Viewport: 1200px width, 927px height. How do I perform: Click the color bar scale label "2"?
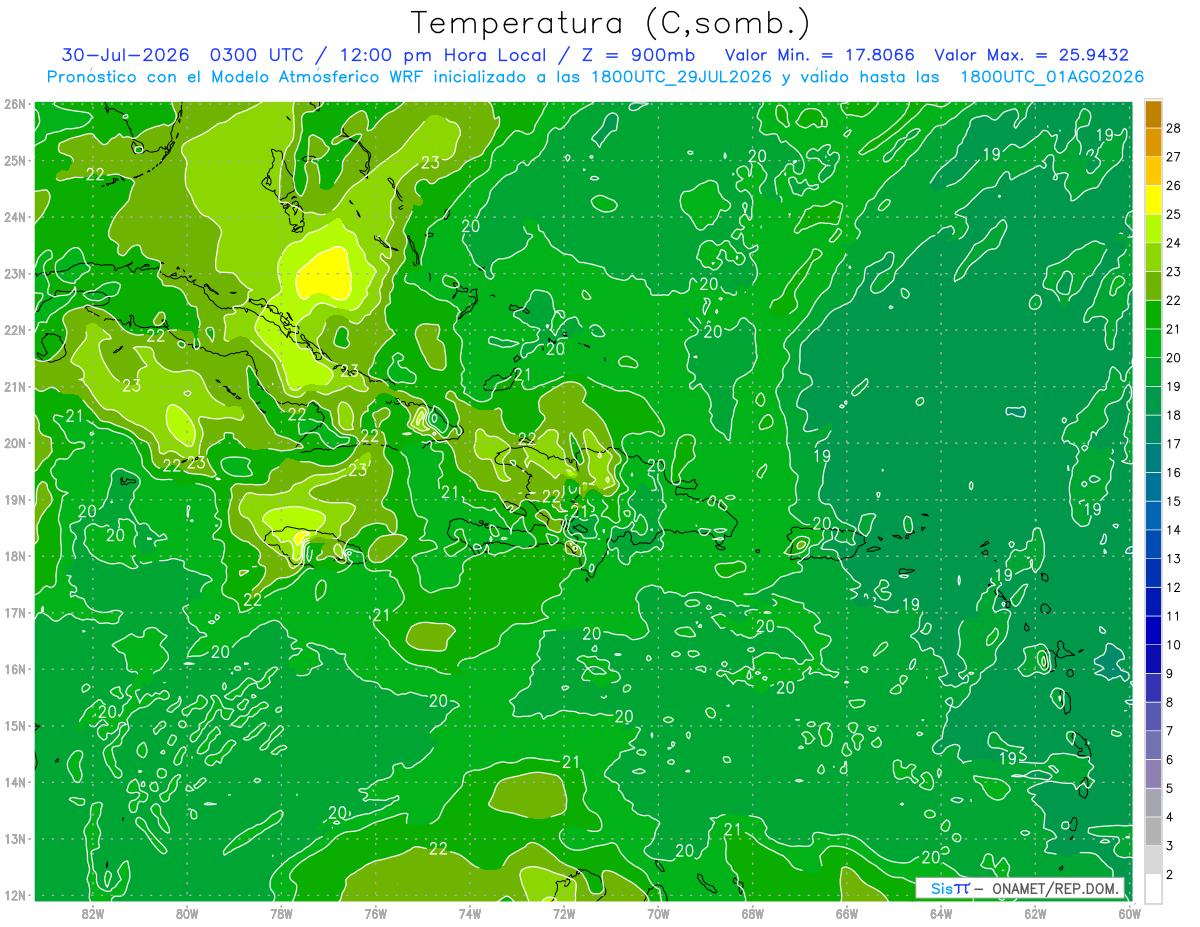click(x=1170, y=875)
